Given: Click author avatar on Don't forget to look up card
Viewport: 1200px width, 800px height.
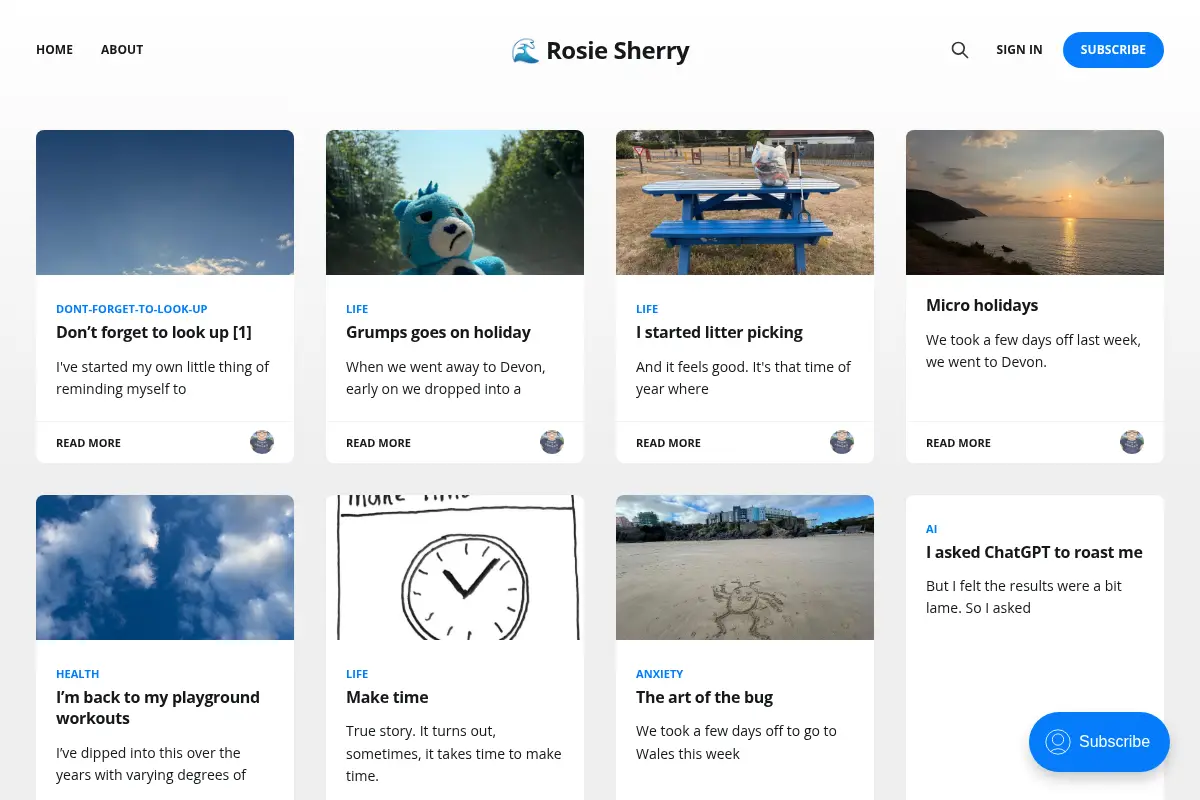Looking at the screenshot, I should coord(262,442).
